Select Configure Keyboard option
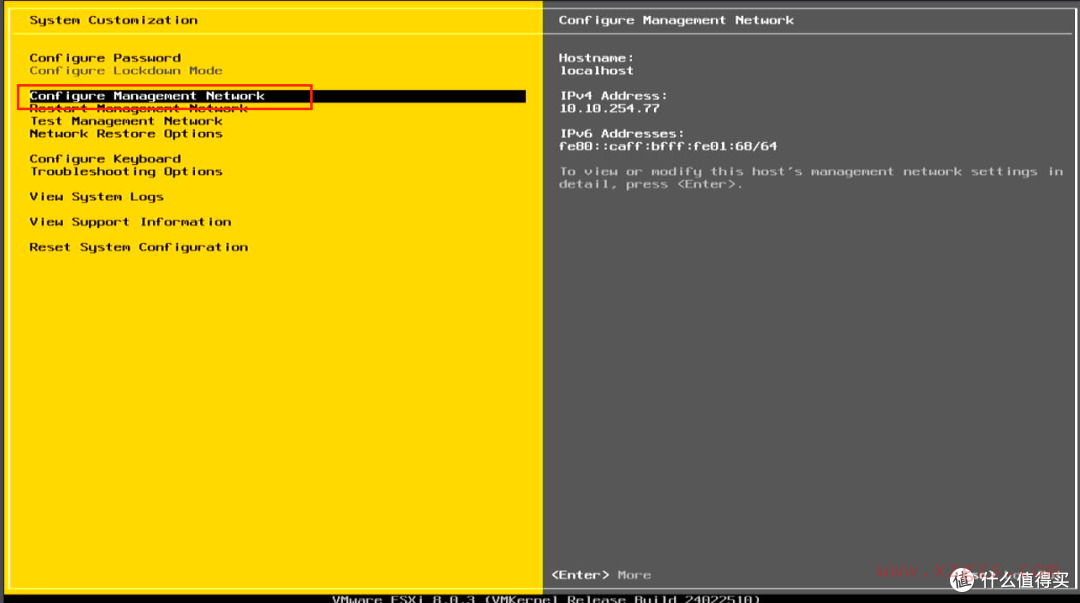Image resolution: width=1080 pixels, height=603 pixels. [104, 158]
